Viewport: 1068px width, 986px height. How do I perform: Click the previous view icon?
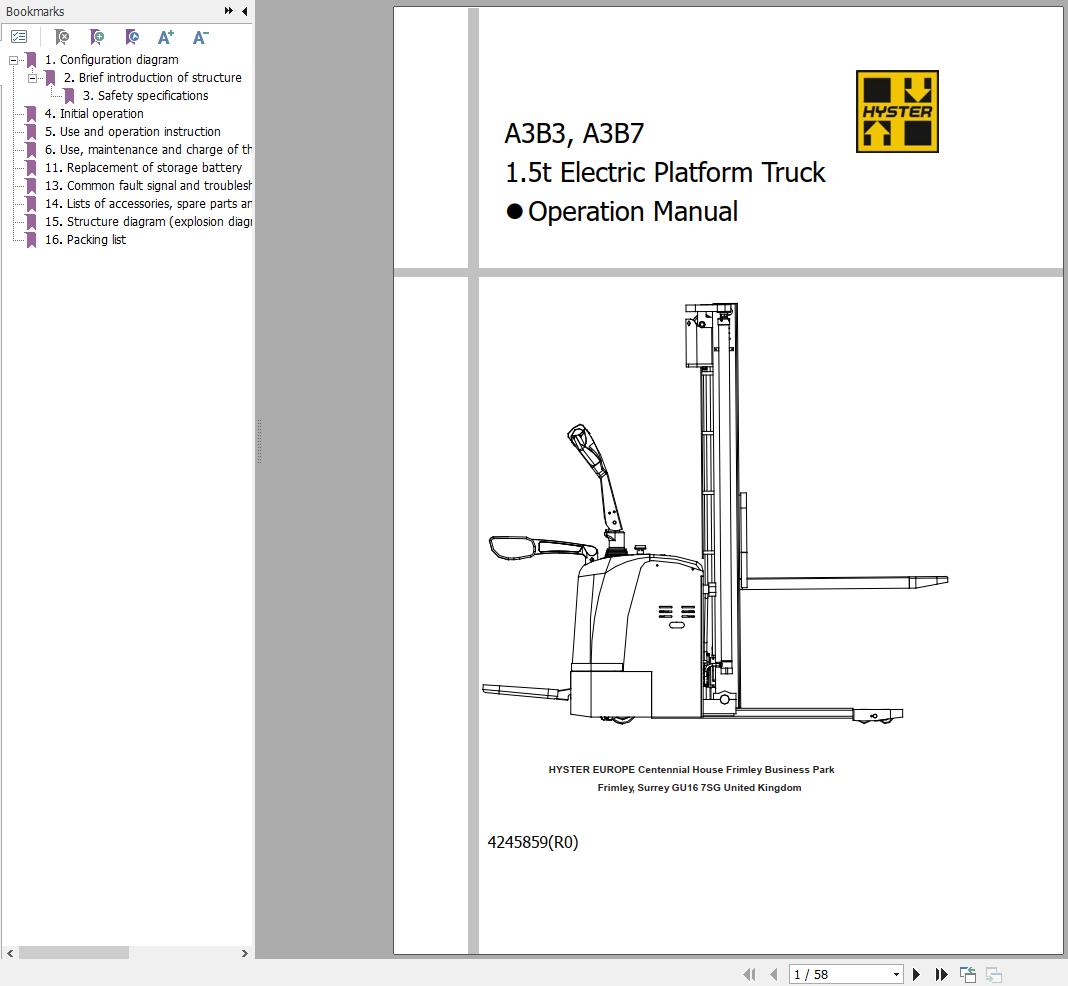point(968,974)
